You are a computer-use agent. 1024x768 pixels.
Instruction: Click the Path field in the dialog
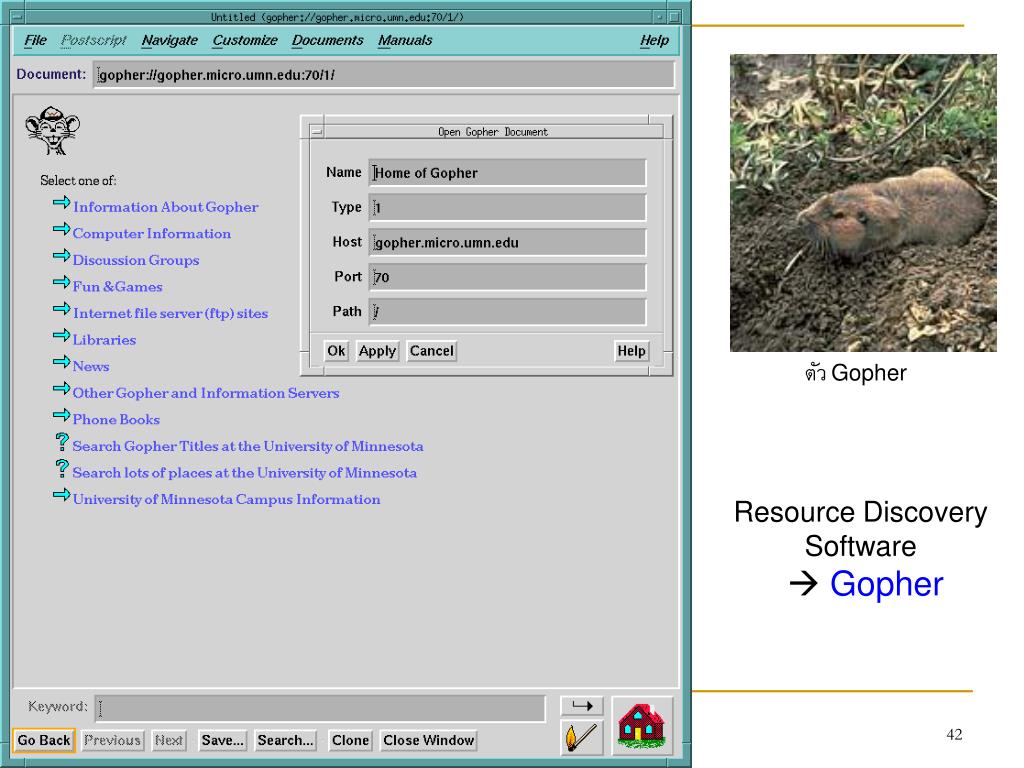click(507, 312)
